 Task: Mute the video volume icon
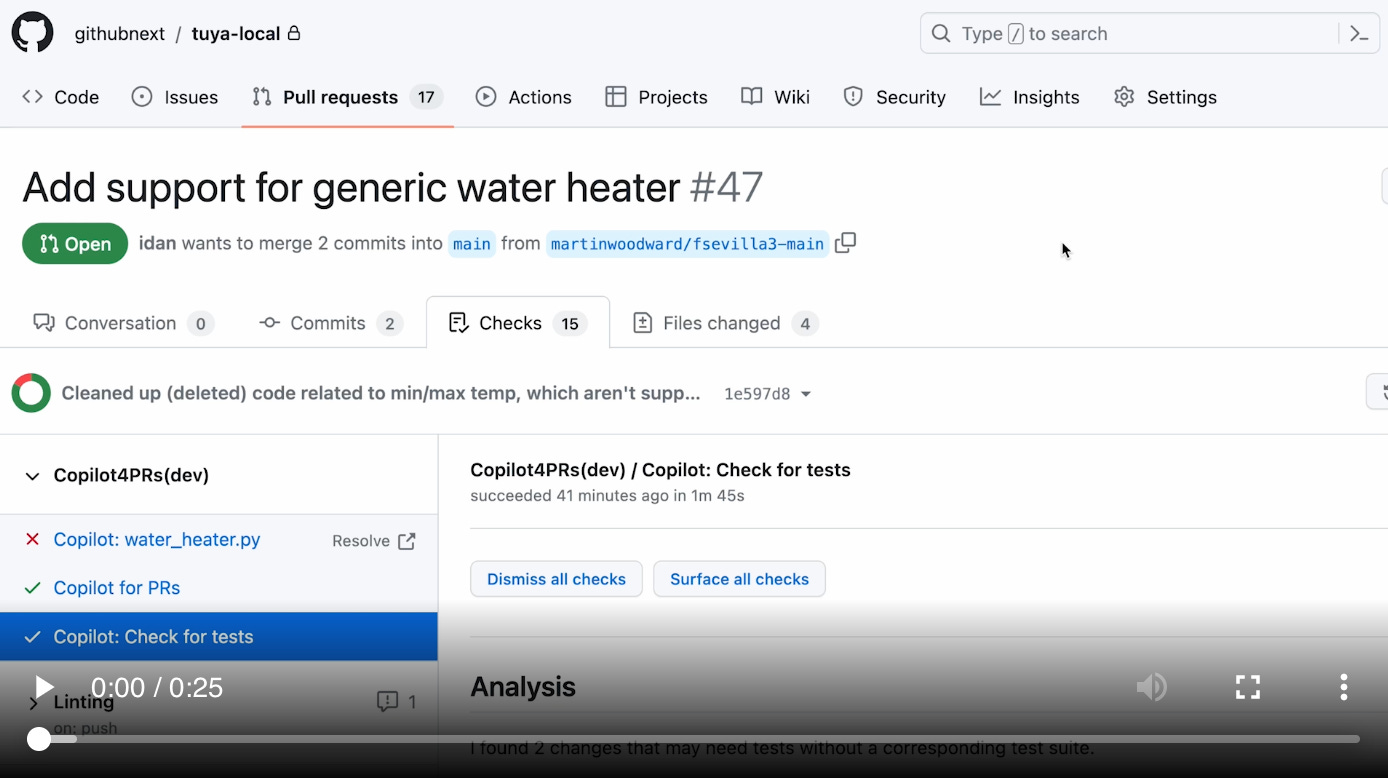coord(1151,687)
